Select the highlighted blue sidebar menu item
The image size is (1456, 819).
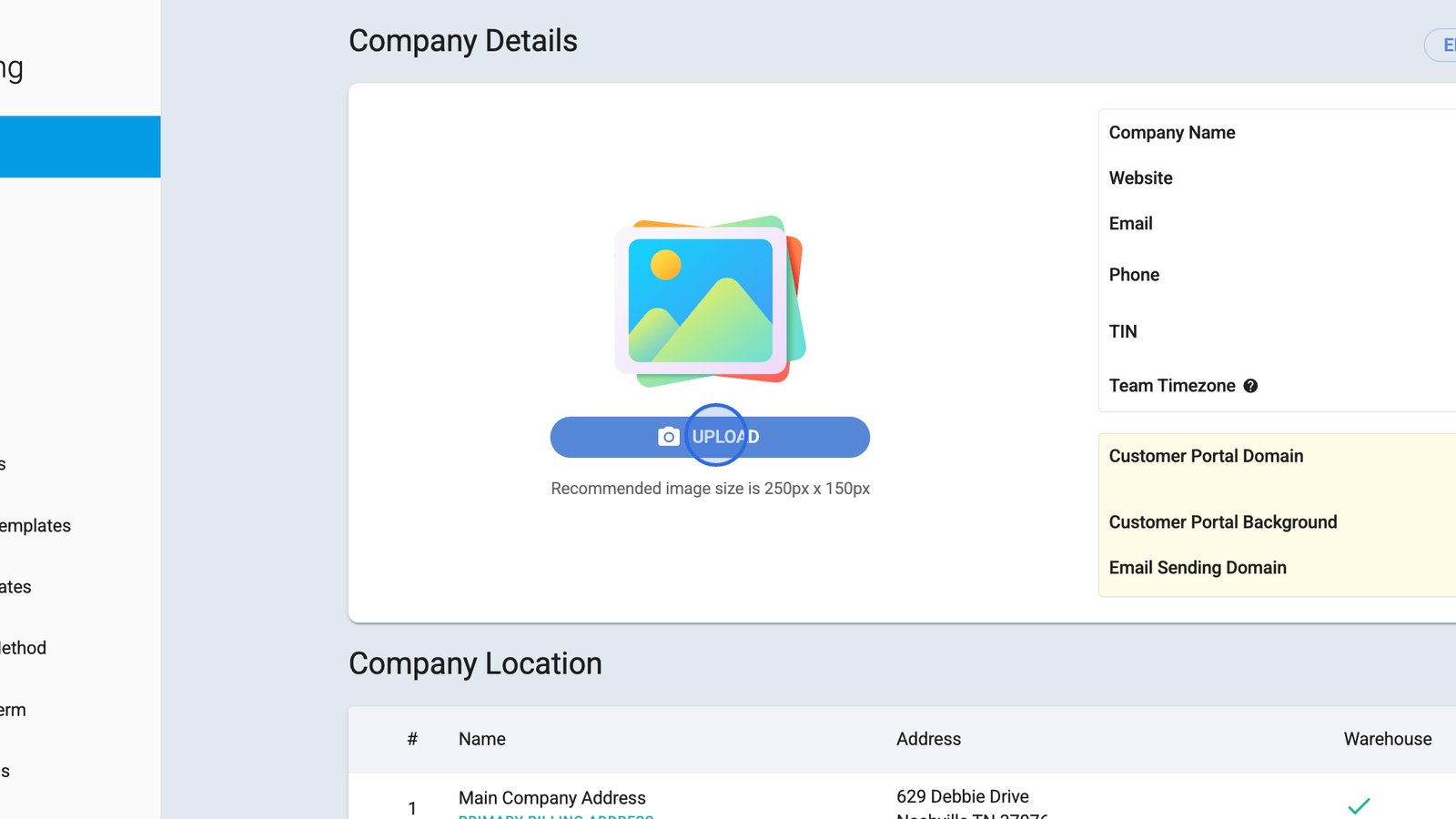pos(80,147)
